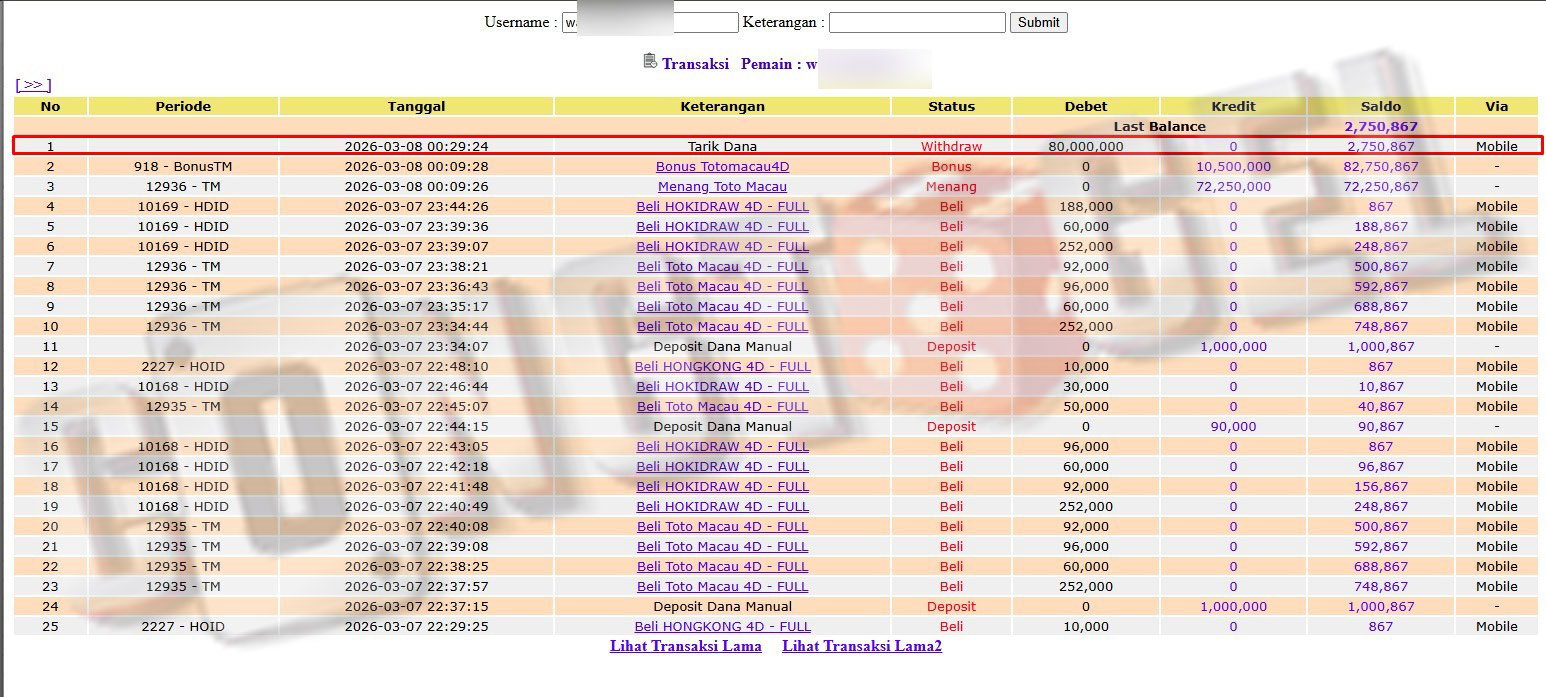1546x697 pixels.
Task: Open row 7 Beli Toto Macau link
Action: click(722, 267)
